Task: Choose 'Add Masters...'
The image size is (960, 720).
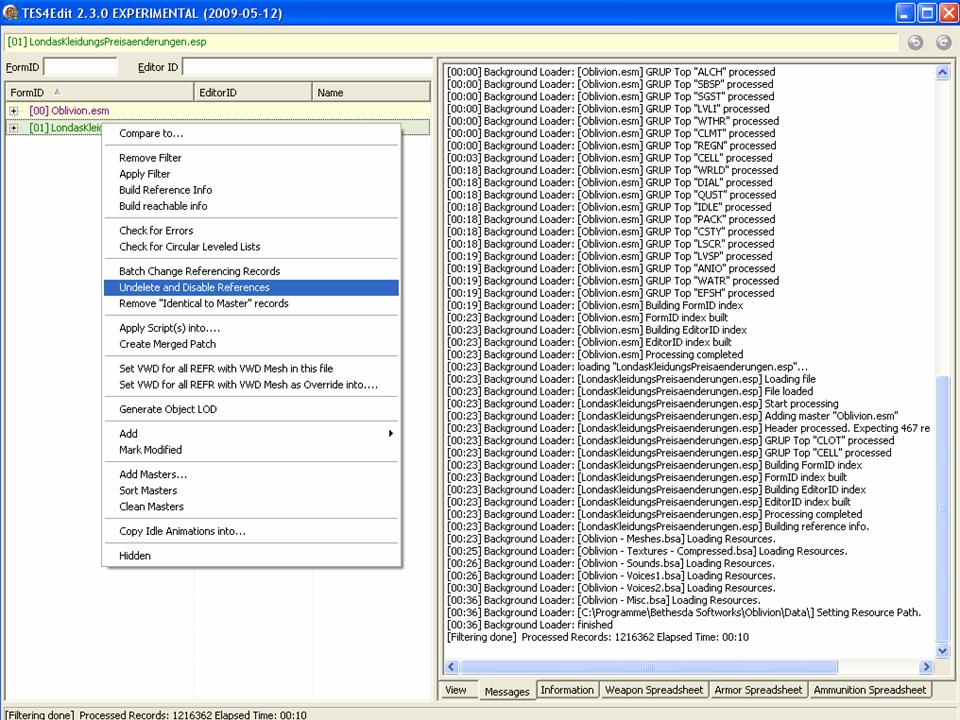Action: click(x=251, y=474)
